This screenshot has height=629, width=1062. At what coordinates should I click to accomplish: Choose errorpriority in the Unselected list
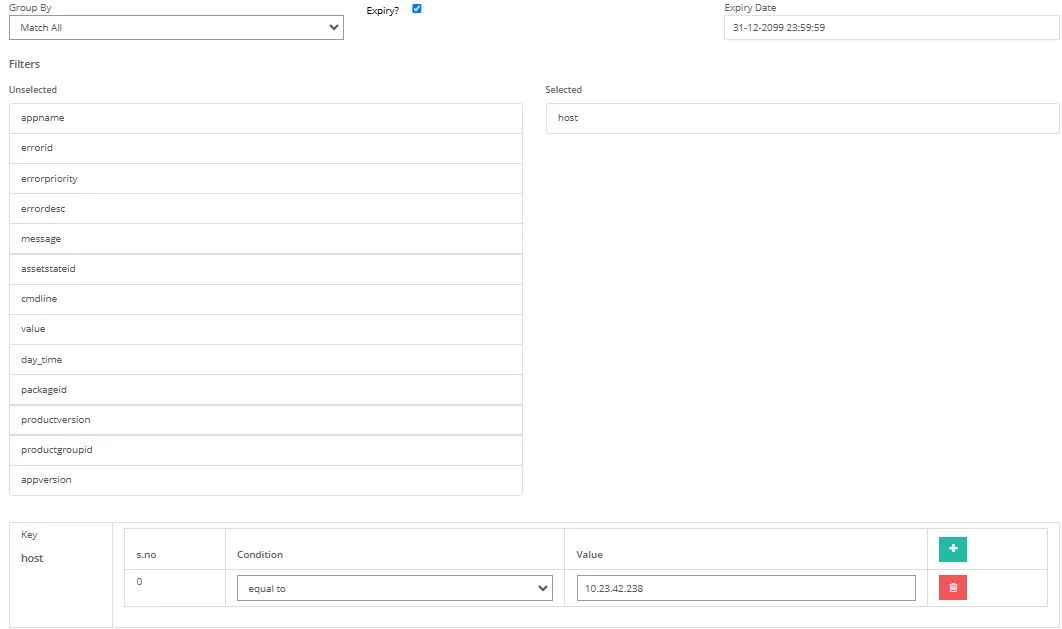pyautogui.click(x=265, y=179)
